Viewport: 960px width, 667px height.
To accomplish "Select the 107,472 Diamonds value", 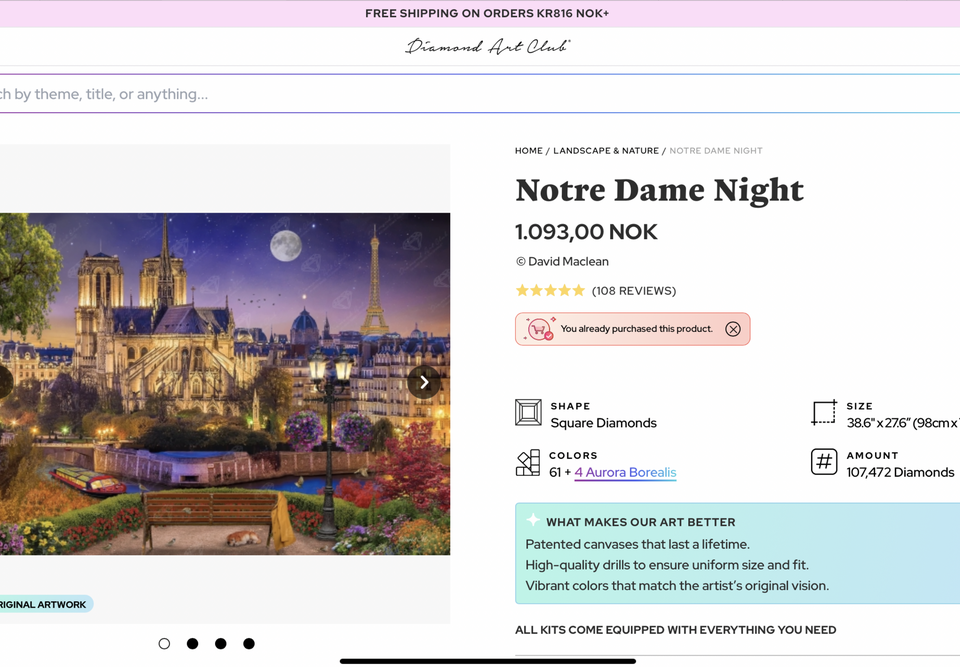I will pyautogui.click(x=900, y=472).
